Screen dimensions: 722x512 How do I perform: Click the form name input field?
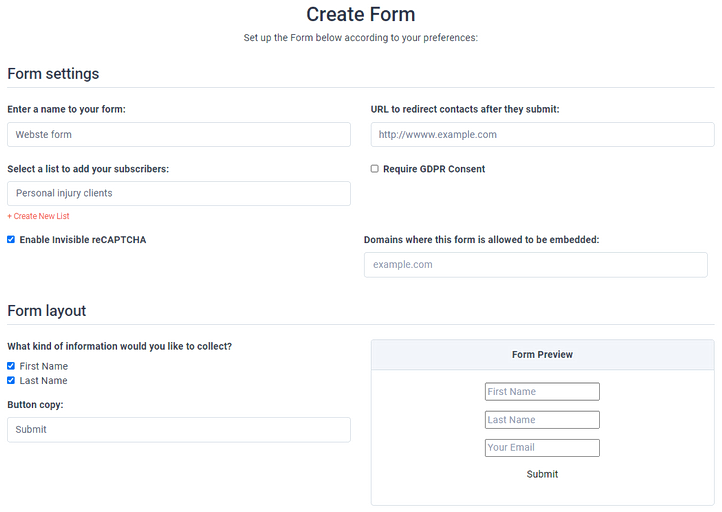click(178, 135)
